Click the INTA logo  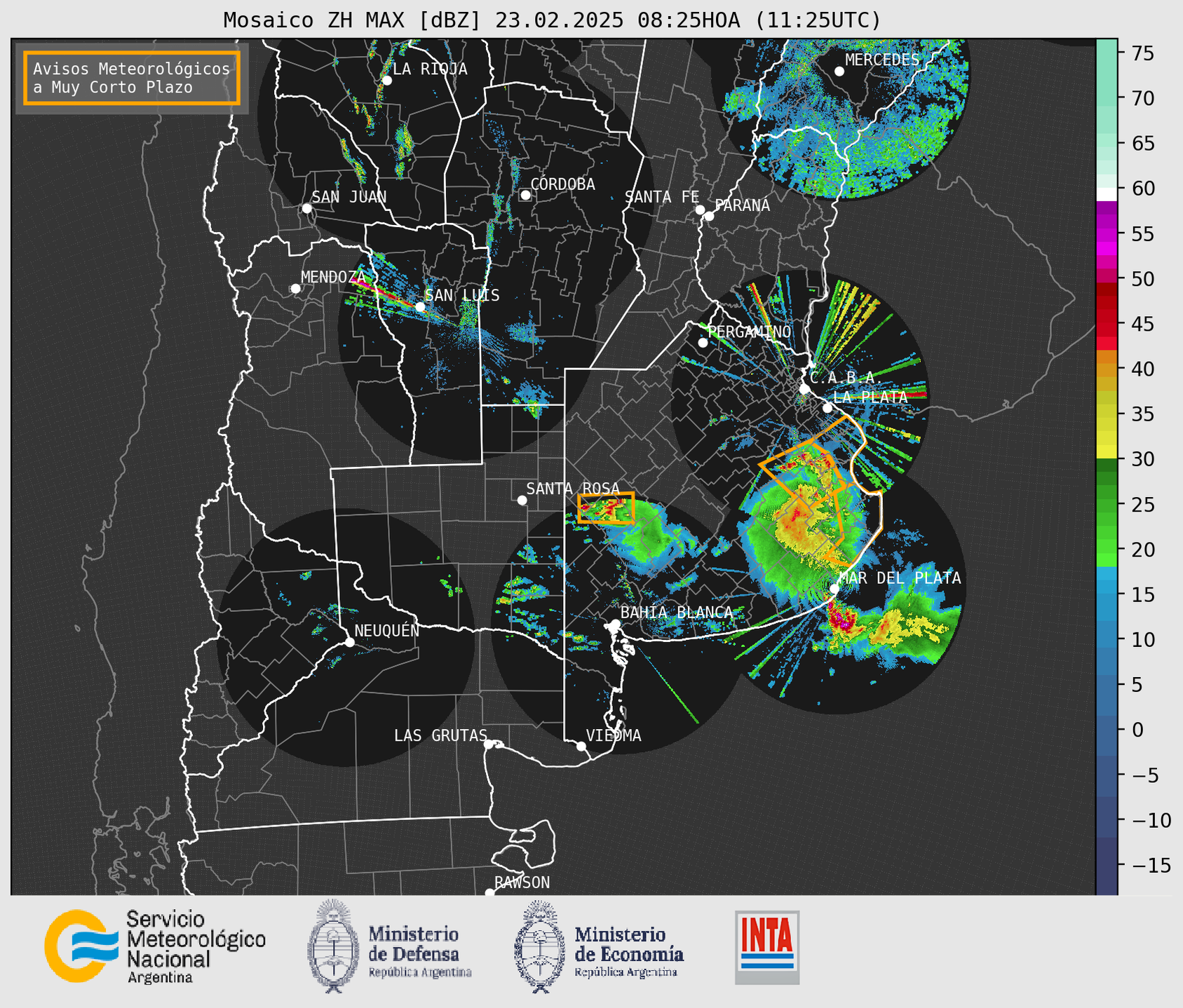(x=767, y=947)
